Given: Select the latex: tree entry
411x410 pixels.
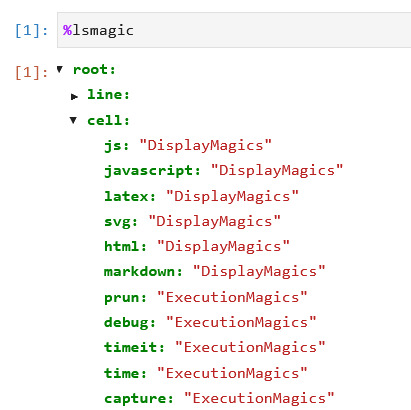Looking at the screenshot, I should point(201,196).
